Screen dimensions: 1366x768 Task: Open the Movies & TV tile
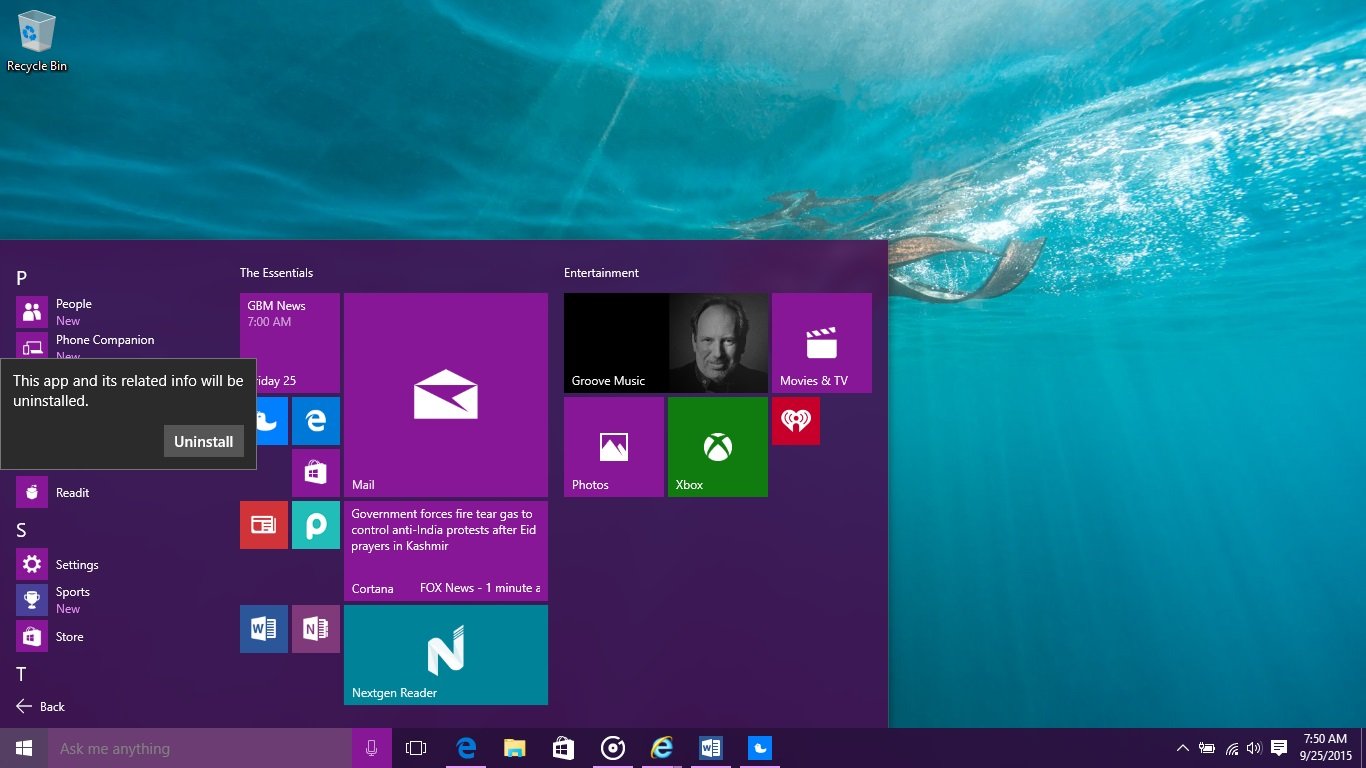pos(822,343)
